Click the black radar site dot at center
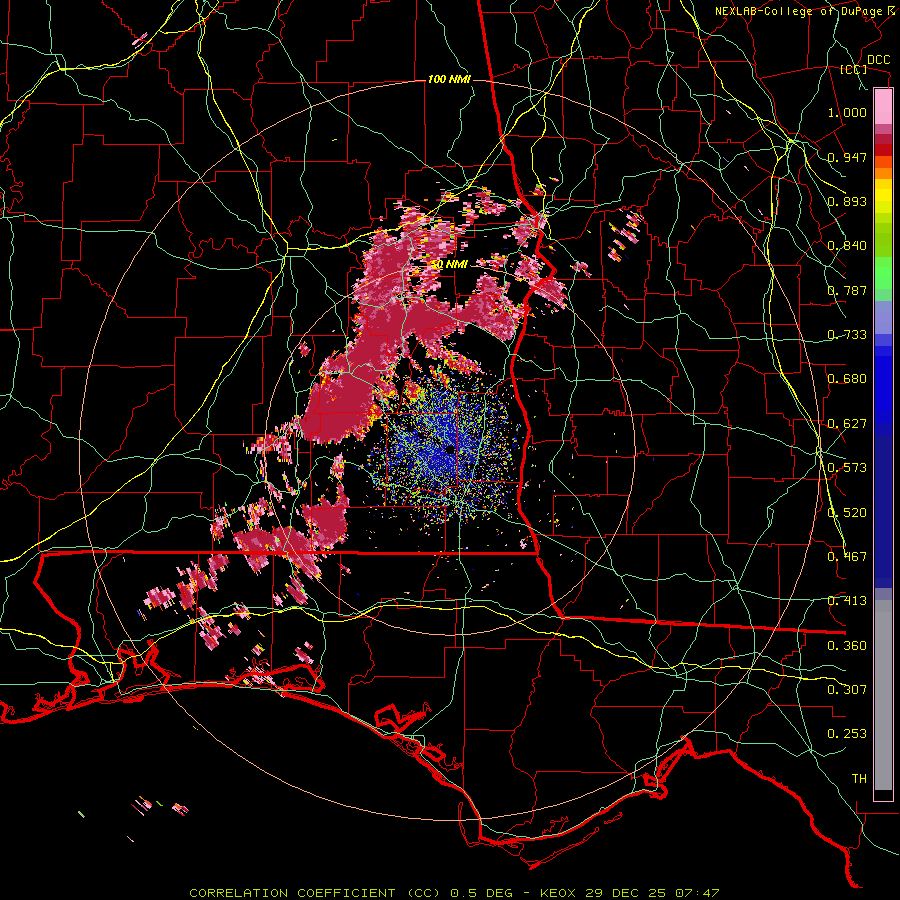 [449, 451]
